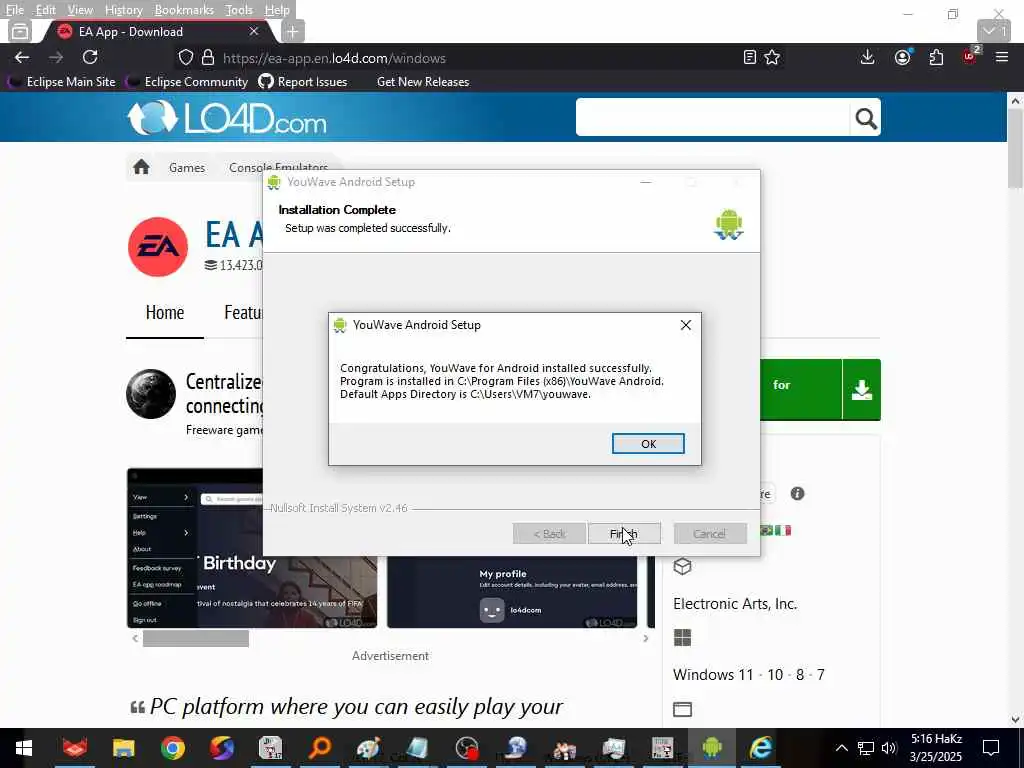Click the info icon in sidebar
1024x768 pixels.
pyautogui.click(x=797, y=494)
